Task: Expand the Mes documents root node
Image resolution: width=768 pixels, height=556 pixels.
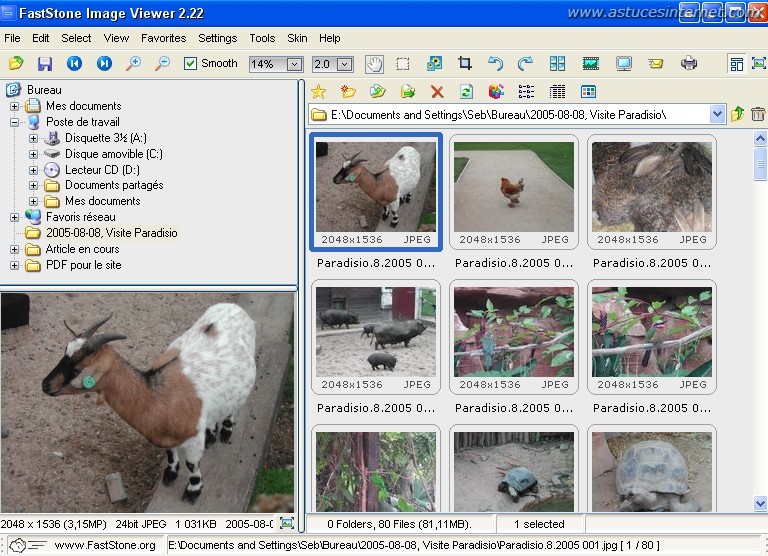Action: [14, 106]
